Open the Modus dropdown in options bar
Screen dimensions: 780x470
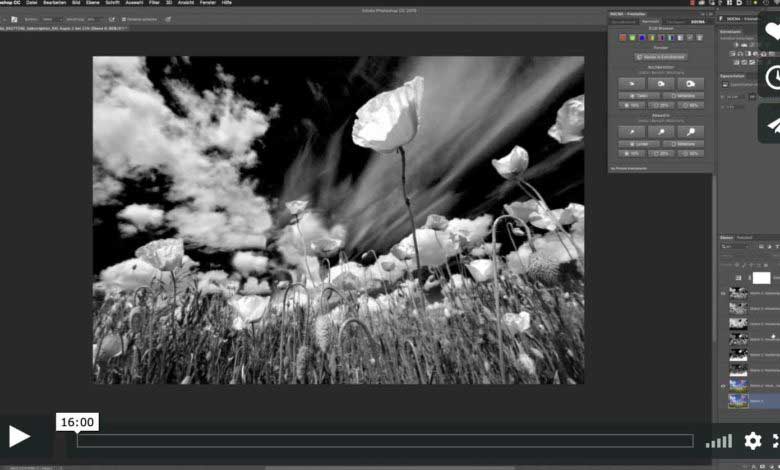pyautogui.click(x=51, y=19)
